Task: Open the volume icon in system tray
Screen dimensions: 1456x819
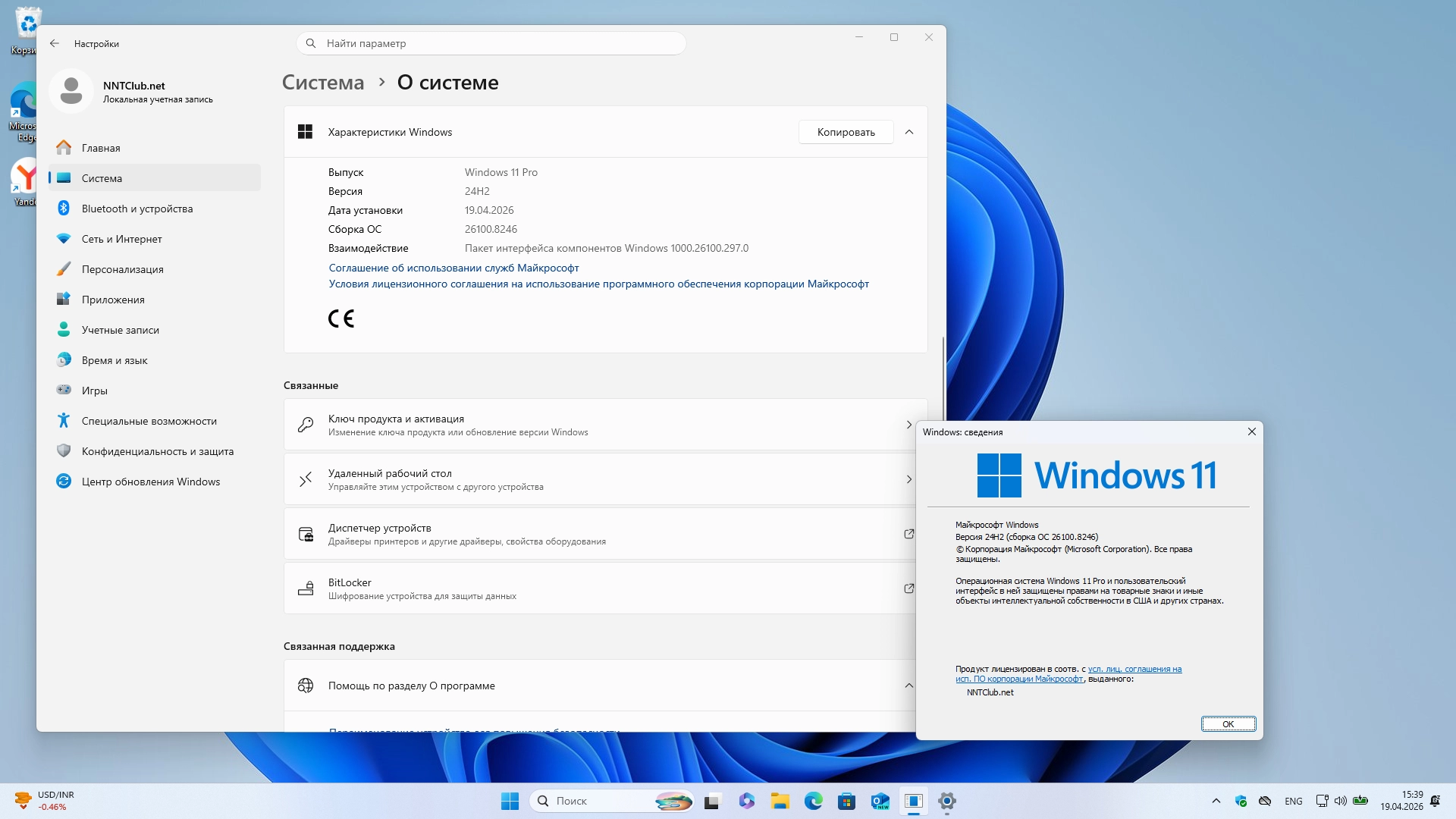Action: (x=1340, y=801)
